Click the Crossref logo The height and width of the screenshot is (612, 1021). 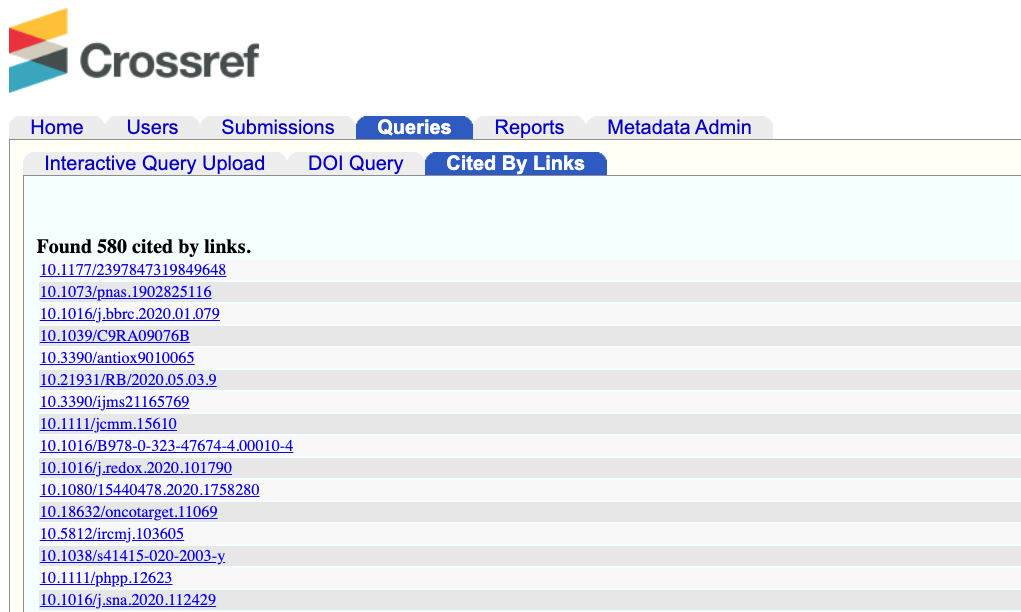135,50
